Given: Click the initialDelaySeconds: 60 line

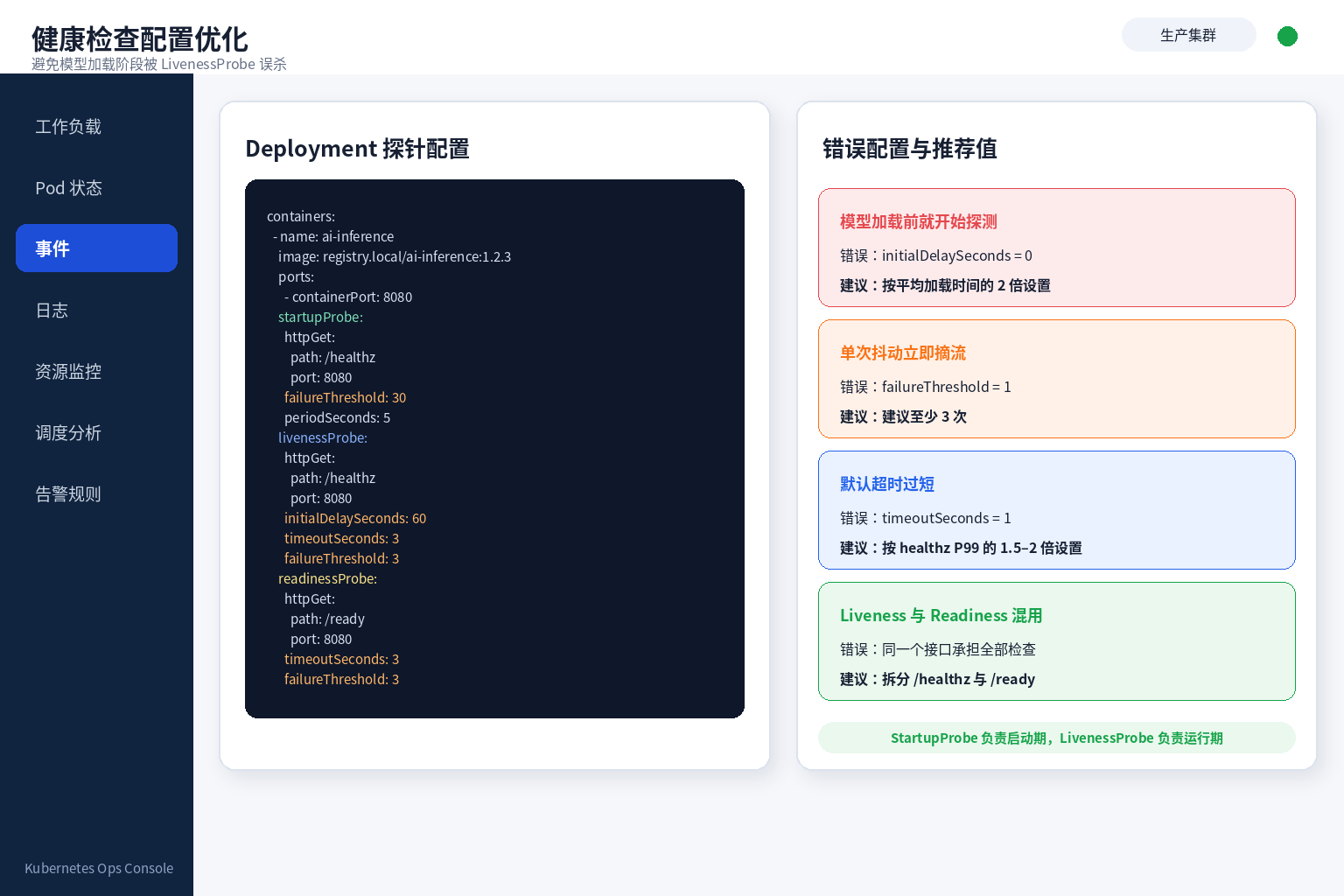Looking at the screenshot, I should (355, 518).
